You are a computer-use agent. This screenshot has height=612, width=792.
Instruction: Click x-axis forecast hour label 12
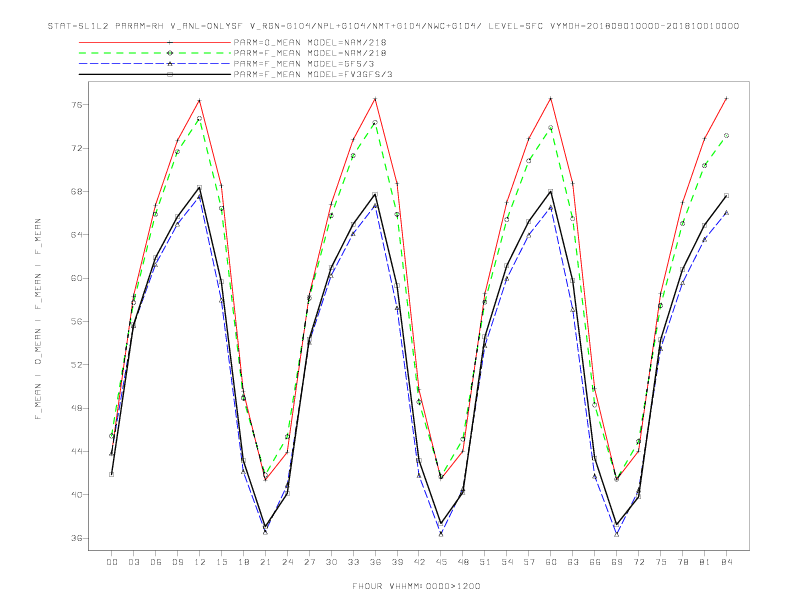200,562
